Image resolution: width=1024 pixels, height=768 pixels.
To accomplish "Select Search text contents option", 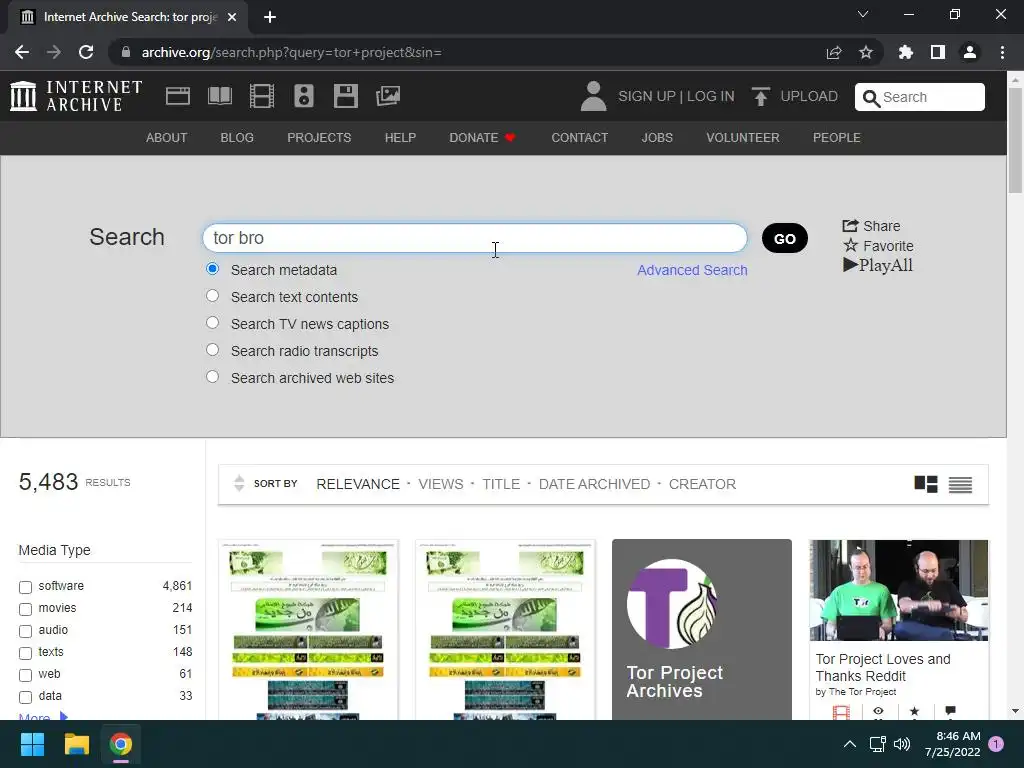I will pos(212,296).
